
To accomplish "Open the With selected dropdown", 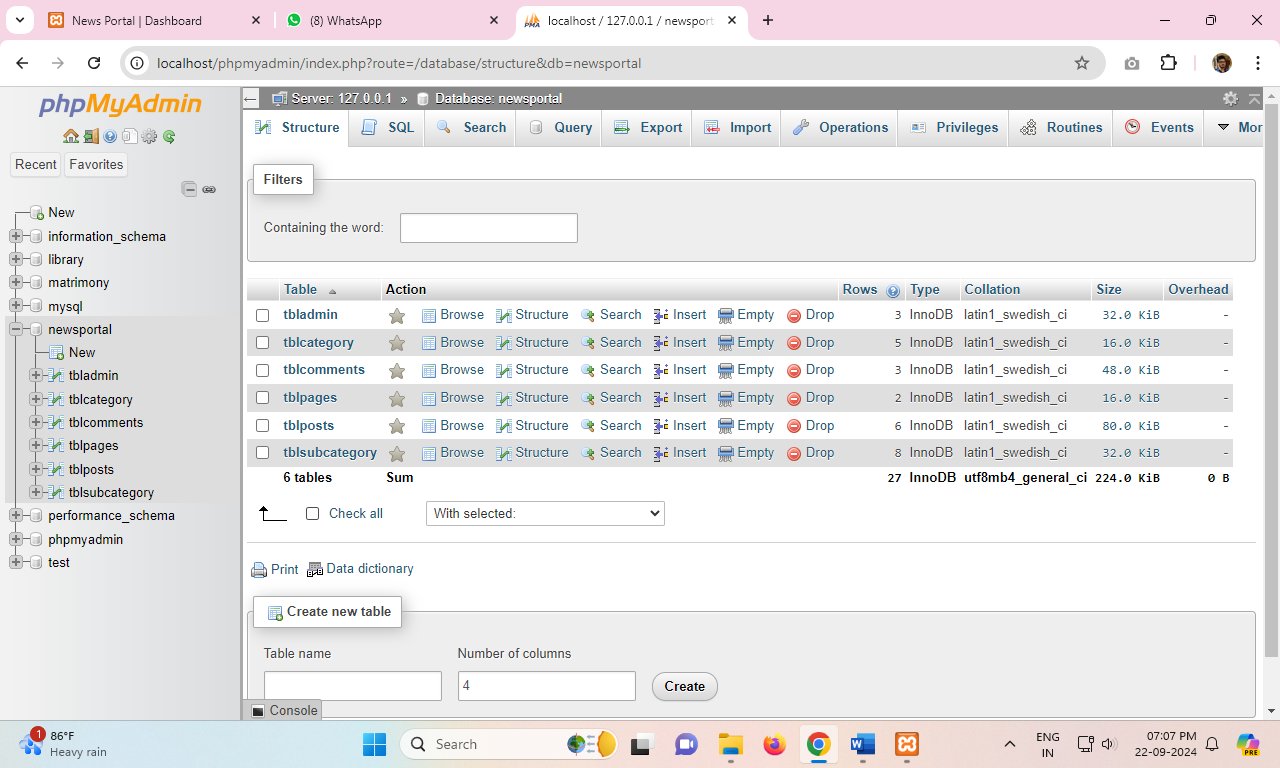I will [x=545, y=514].
